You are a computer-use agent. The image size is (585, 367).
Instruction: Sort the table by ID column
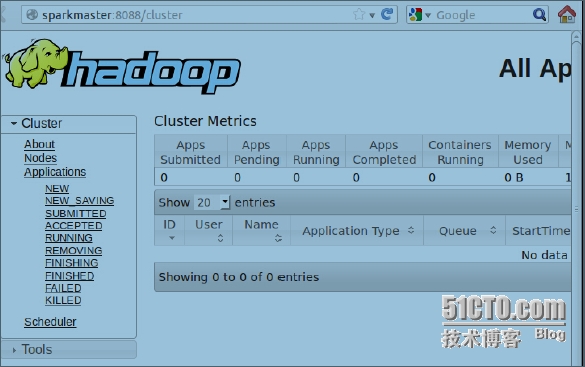(169, 230)
